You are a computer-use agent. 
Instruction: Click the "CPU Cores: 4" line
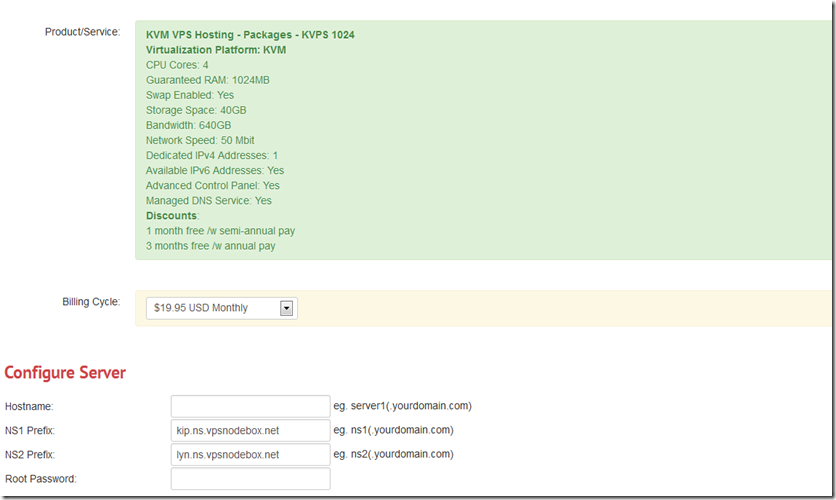pos(177,65)
